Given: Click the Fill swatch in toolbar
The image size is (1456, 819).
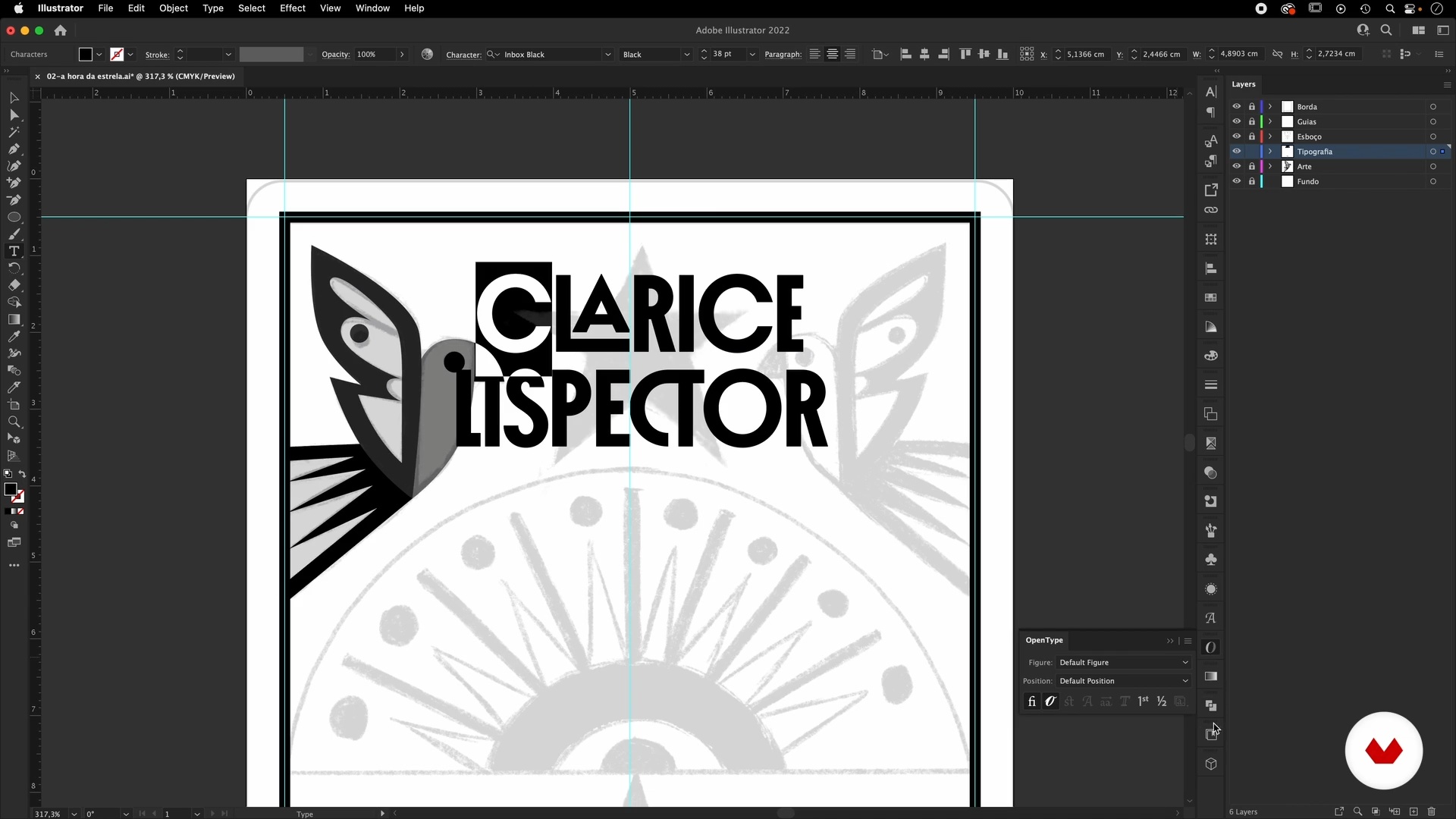Looking at the screenshot, I should click(x=11, y=490).
